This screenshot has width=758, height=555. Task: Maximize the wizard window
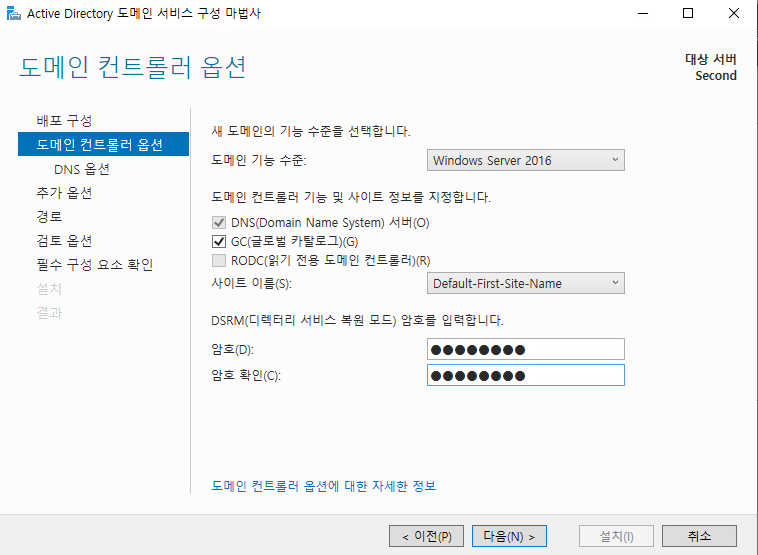(x=688, y=14)
